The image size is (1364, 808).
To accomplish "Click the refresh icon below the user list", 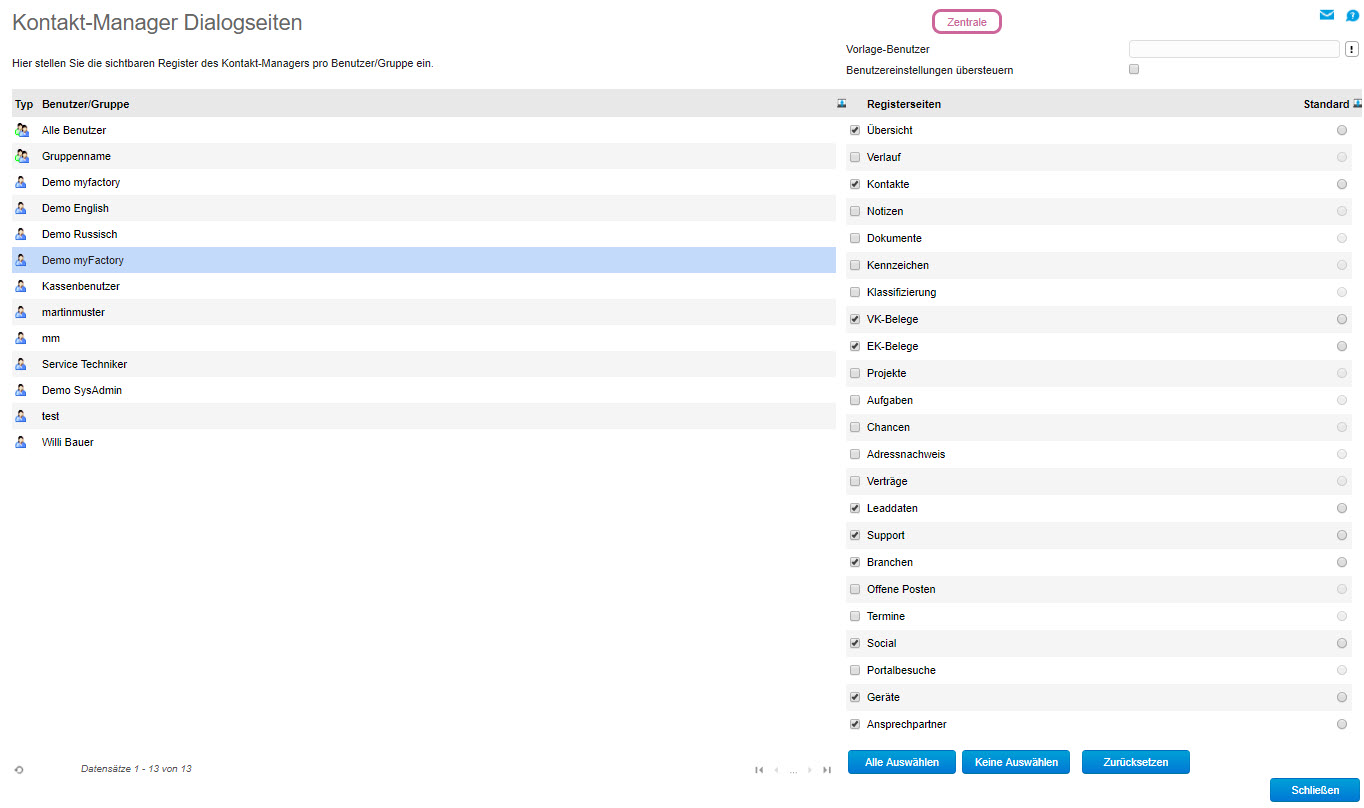I will coord(19,769).
